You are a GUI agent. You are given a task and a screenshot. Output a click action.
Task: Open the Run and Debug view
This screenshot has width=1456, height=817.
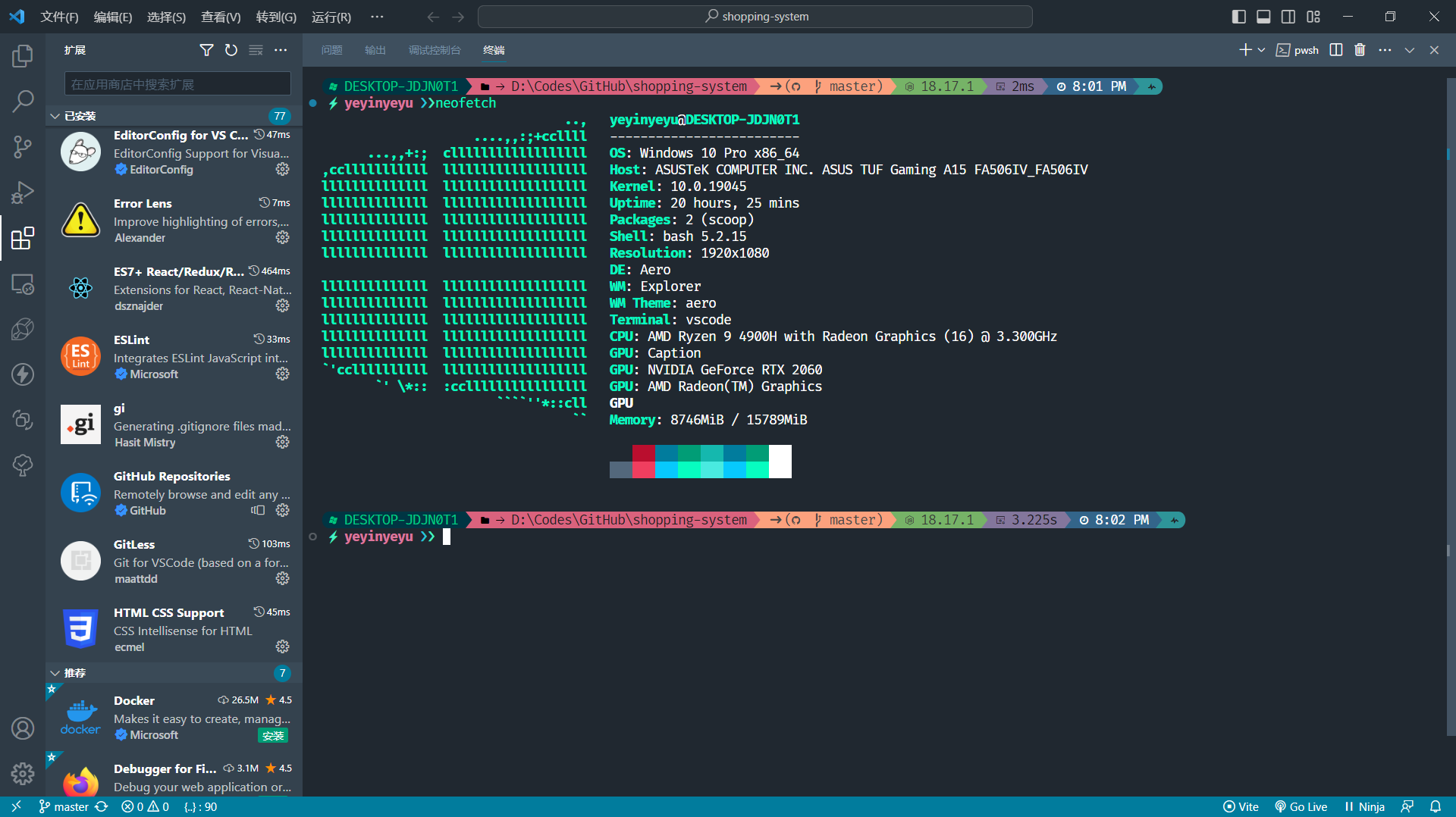click(x=23, y=193)
